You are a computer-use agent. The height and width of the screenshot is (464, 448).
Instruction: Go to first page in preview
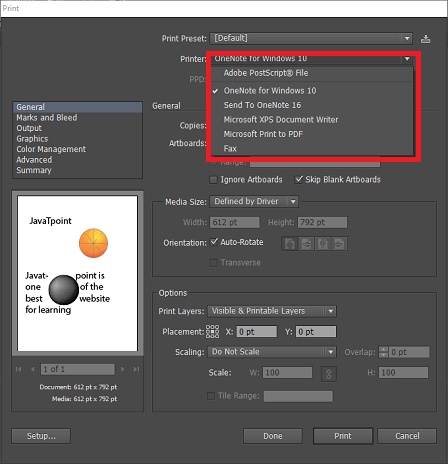click(x=18, y=369)
